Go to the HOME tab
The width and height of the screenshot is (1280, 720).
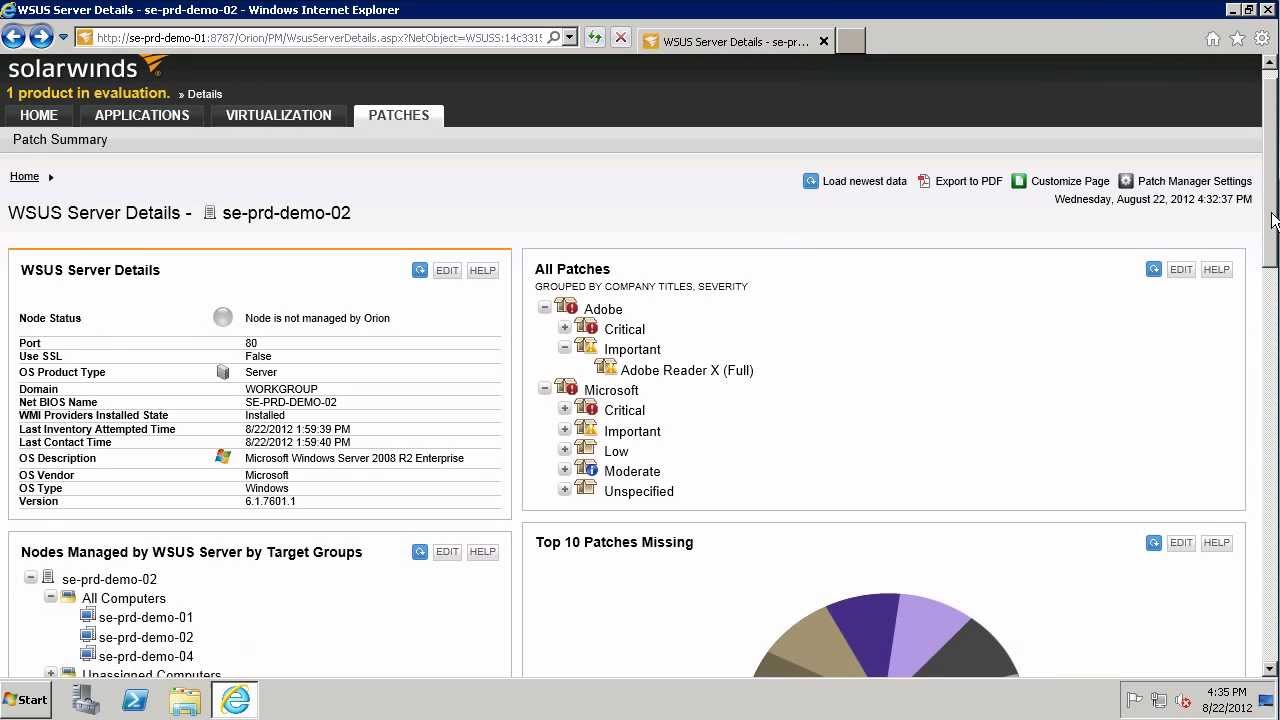point(39,115)
